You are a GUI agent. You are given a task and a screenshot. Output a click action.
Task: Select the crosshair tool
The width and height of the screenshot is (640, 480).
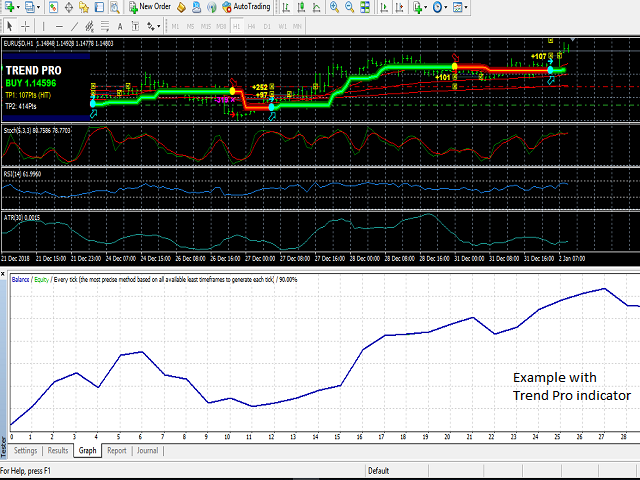click(25, 27)
